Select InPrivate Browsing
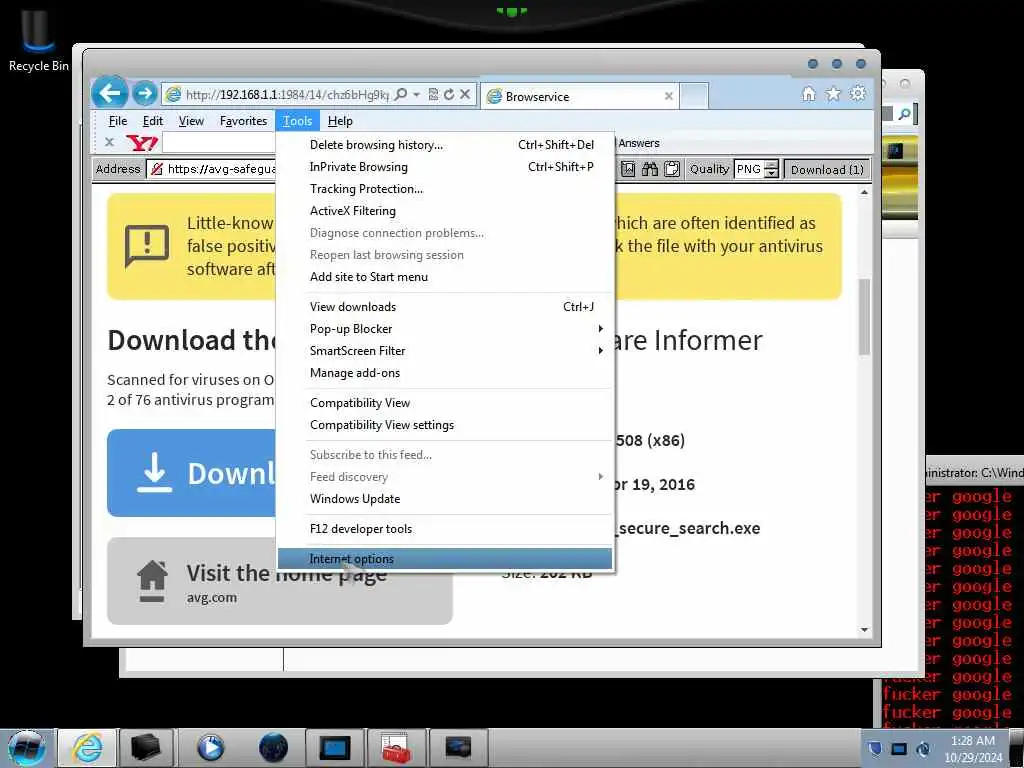The width and height of the screenshot is (1024, 768). click(x=445, y=167)
